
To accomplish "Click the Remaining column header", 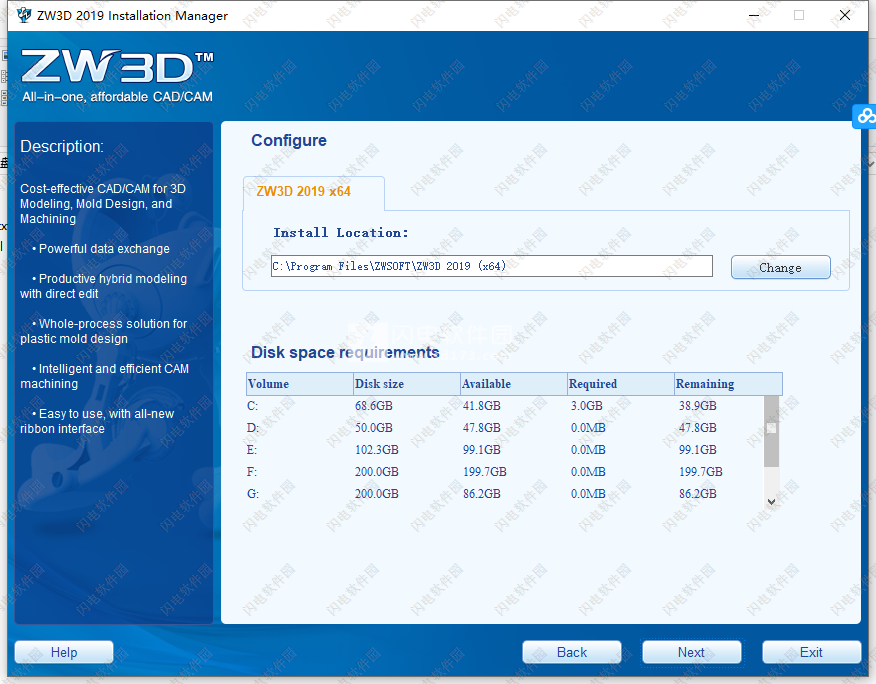I will (729, 384).
